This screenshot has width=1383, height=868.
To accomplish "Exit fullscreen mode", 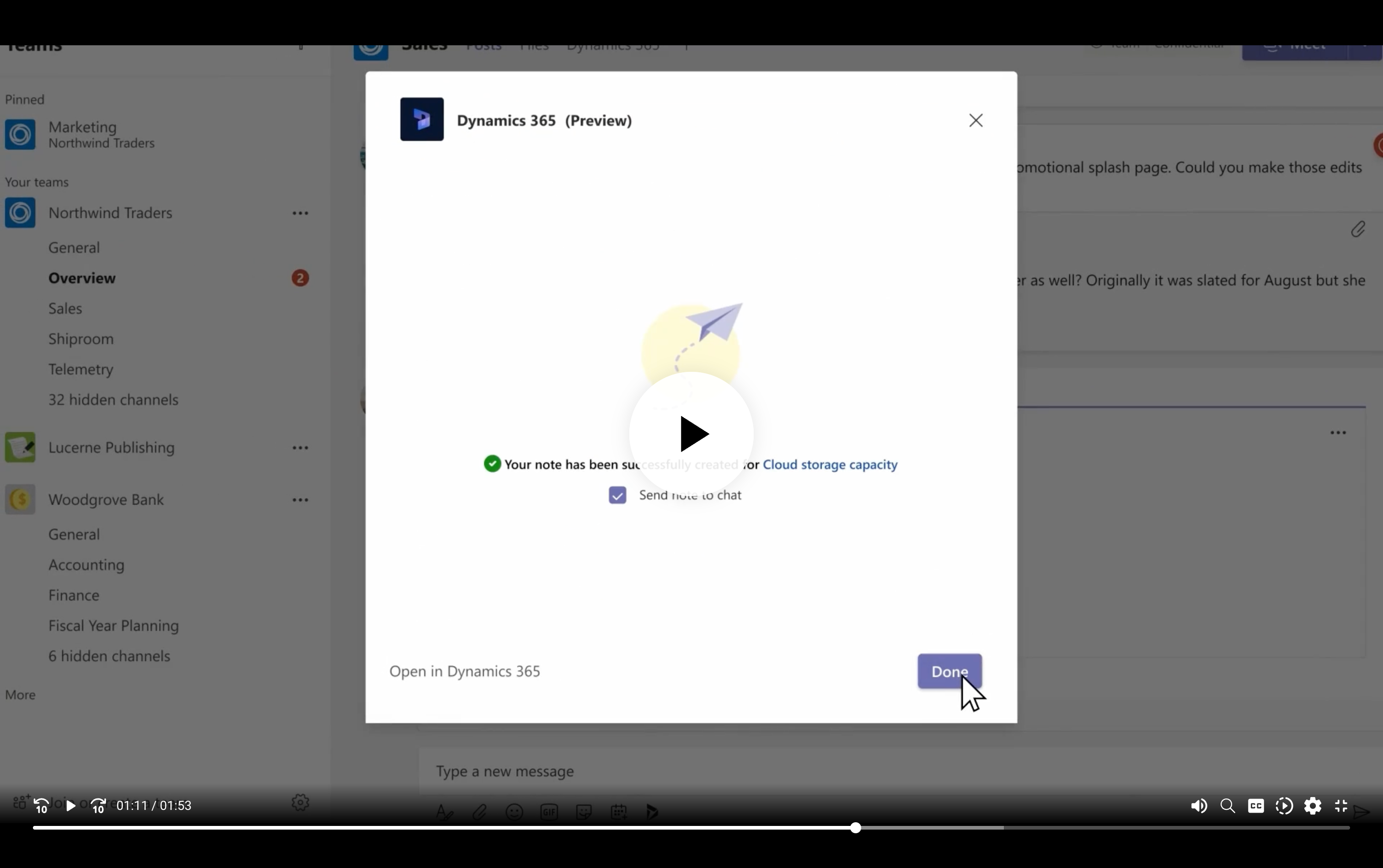I will coord(1341,806).
